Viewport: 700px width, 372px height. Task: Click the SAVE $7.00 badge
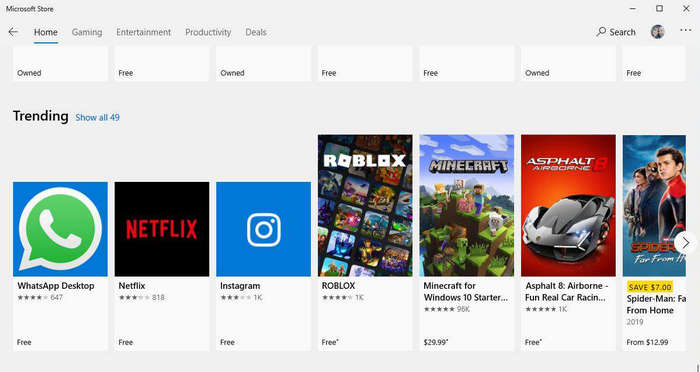click(x=650, y=286)
